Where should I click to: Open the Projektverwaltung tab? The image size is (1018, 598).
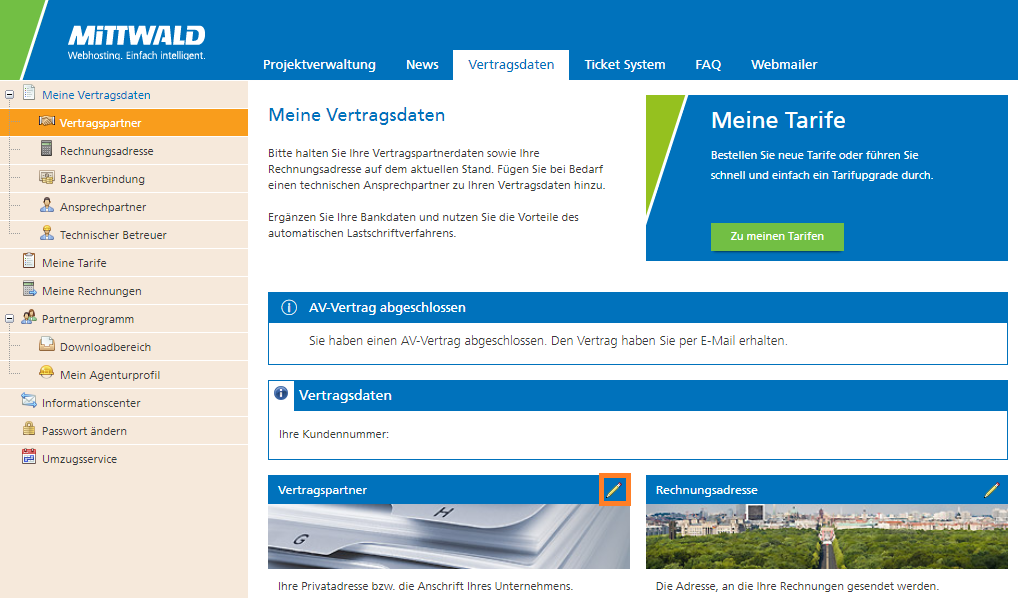tap(319, 64)
